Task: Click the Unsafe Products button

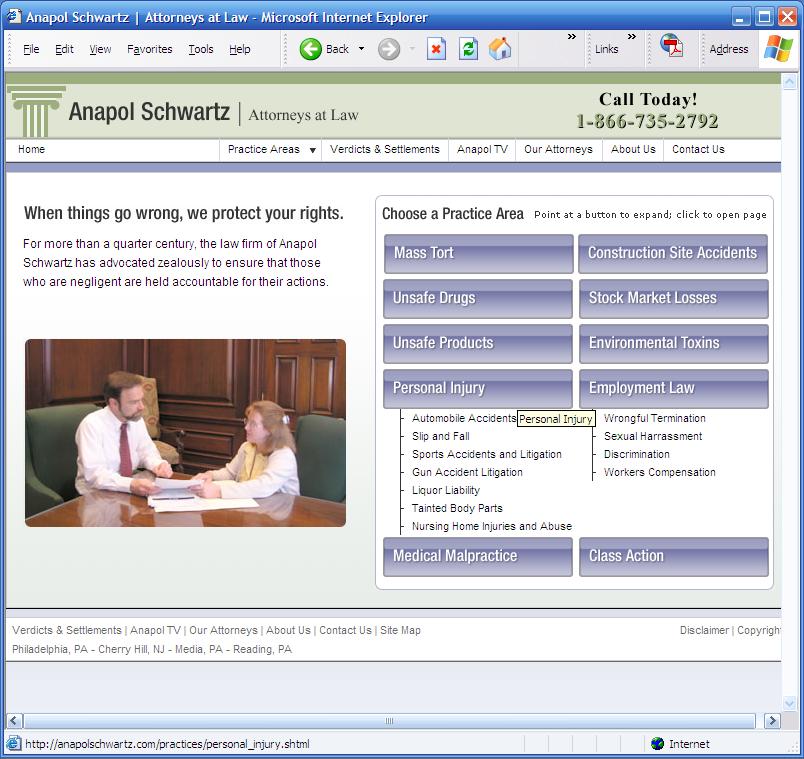Action: click(x=478, y=344)
